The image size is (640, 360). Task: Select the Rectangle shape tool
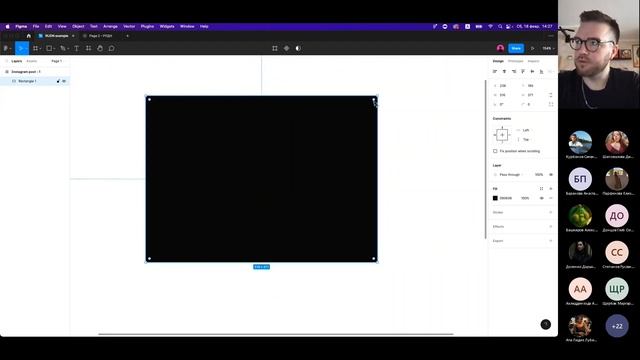point(49,48)
